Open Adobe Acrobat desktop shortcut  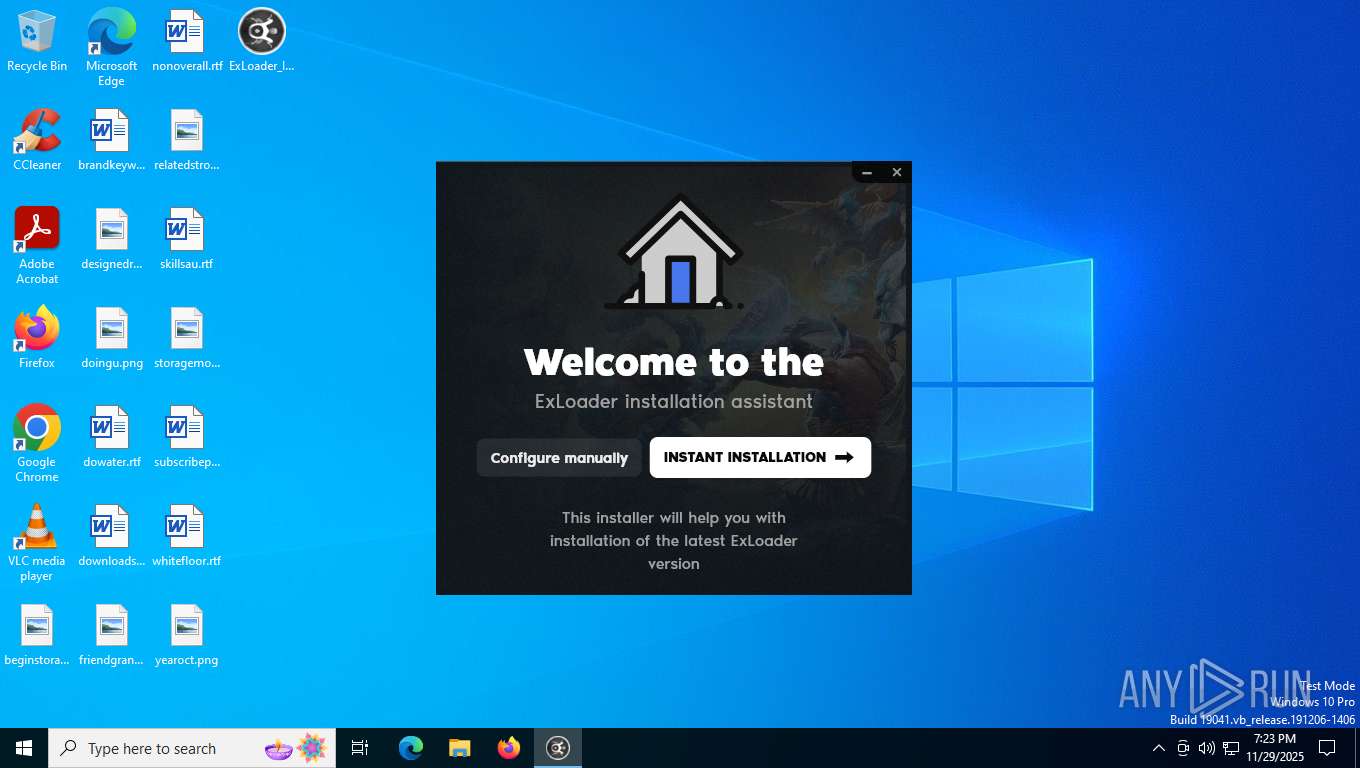click(37, 246)
